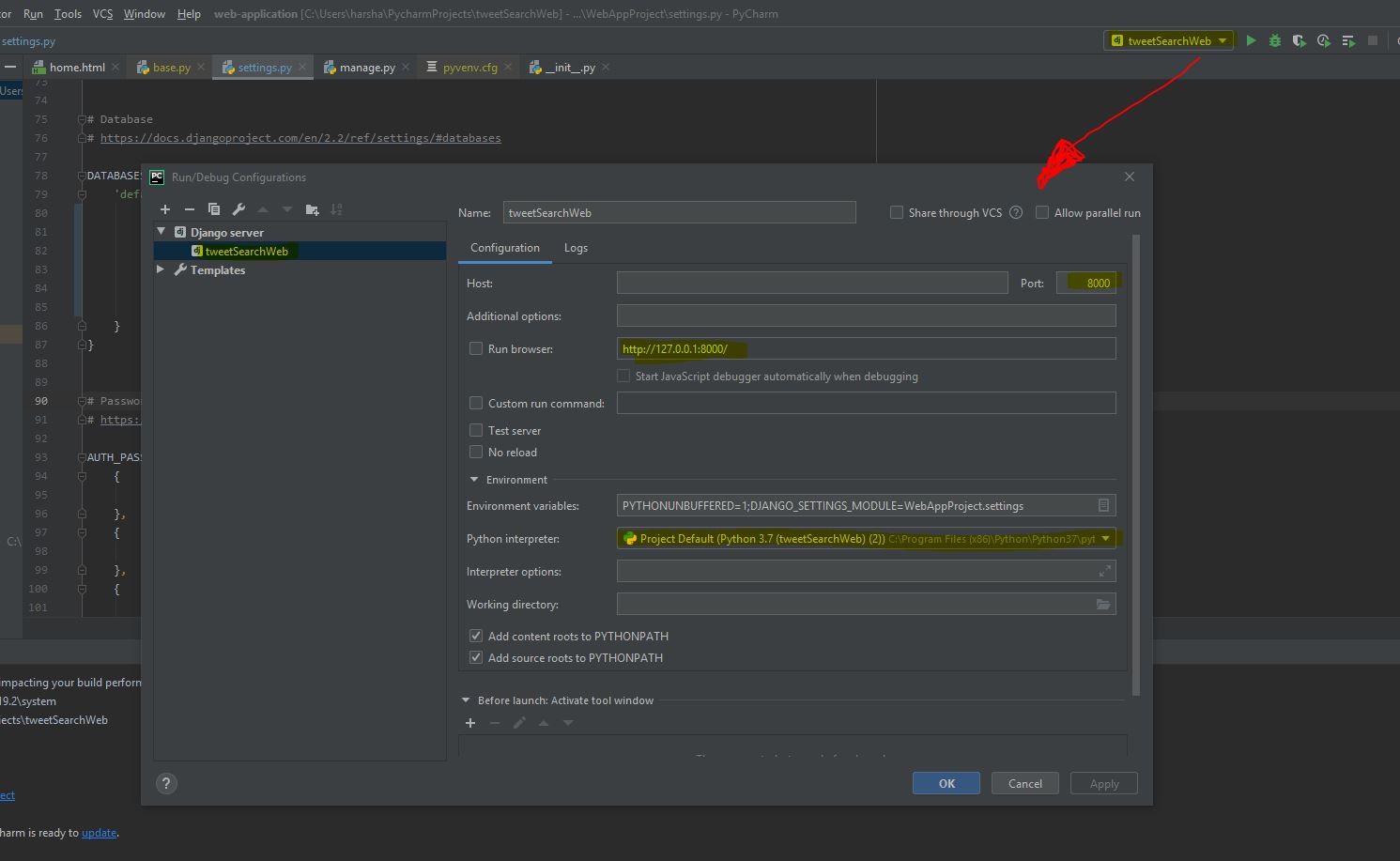This screenshot has height=861, width=1400.
Task: Enable Test server checkbox
Action: pos(476,430)
